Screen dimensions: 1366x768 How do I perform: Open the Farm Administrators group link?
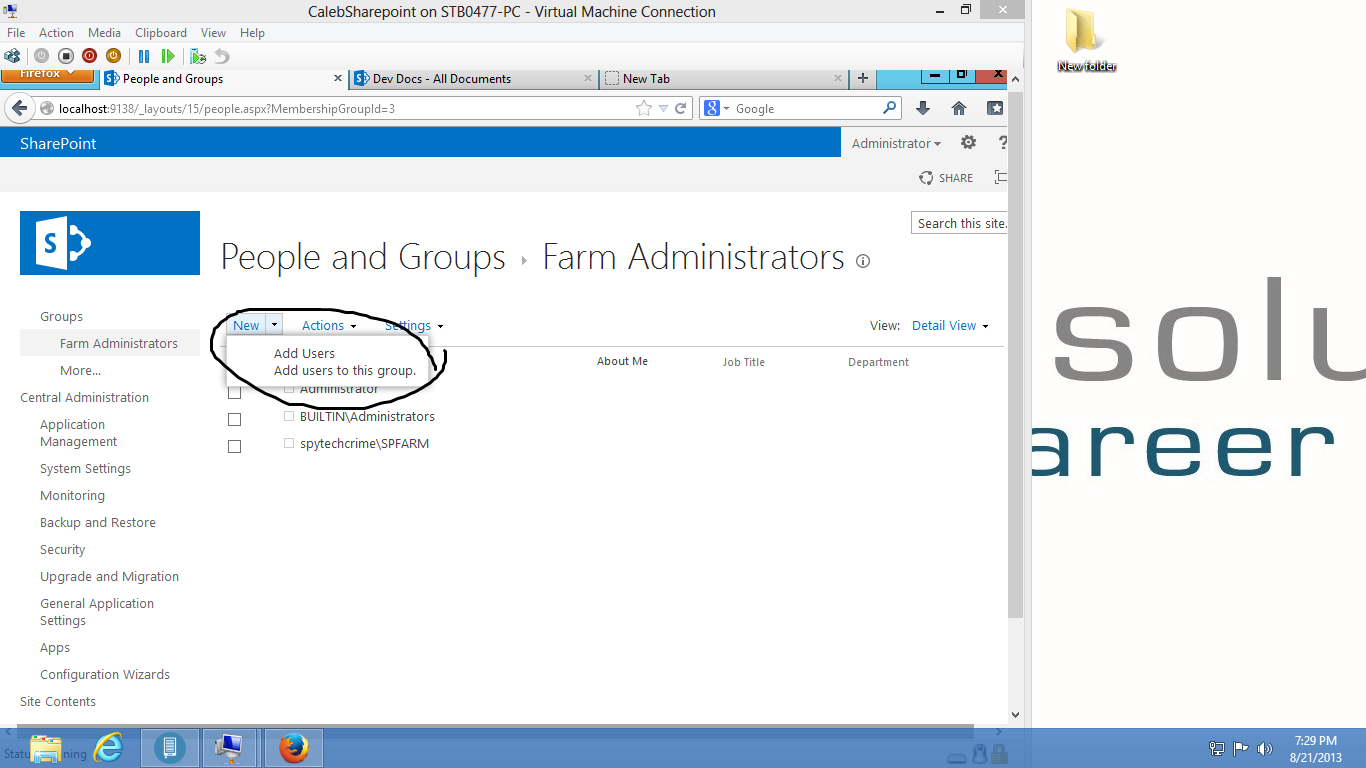(x=119, y=343)
